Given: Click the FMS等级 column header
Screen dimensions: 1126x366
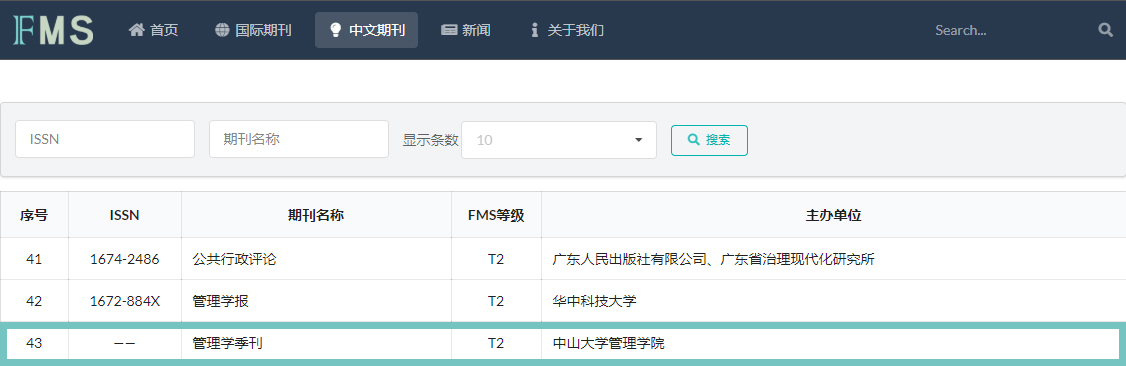Looking at the screenshot, I should click(496, 215).
